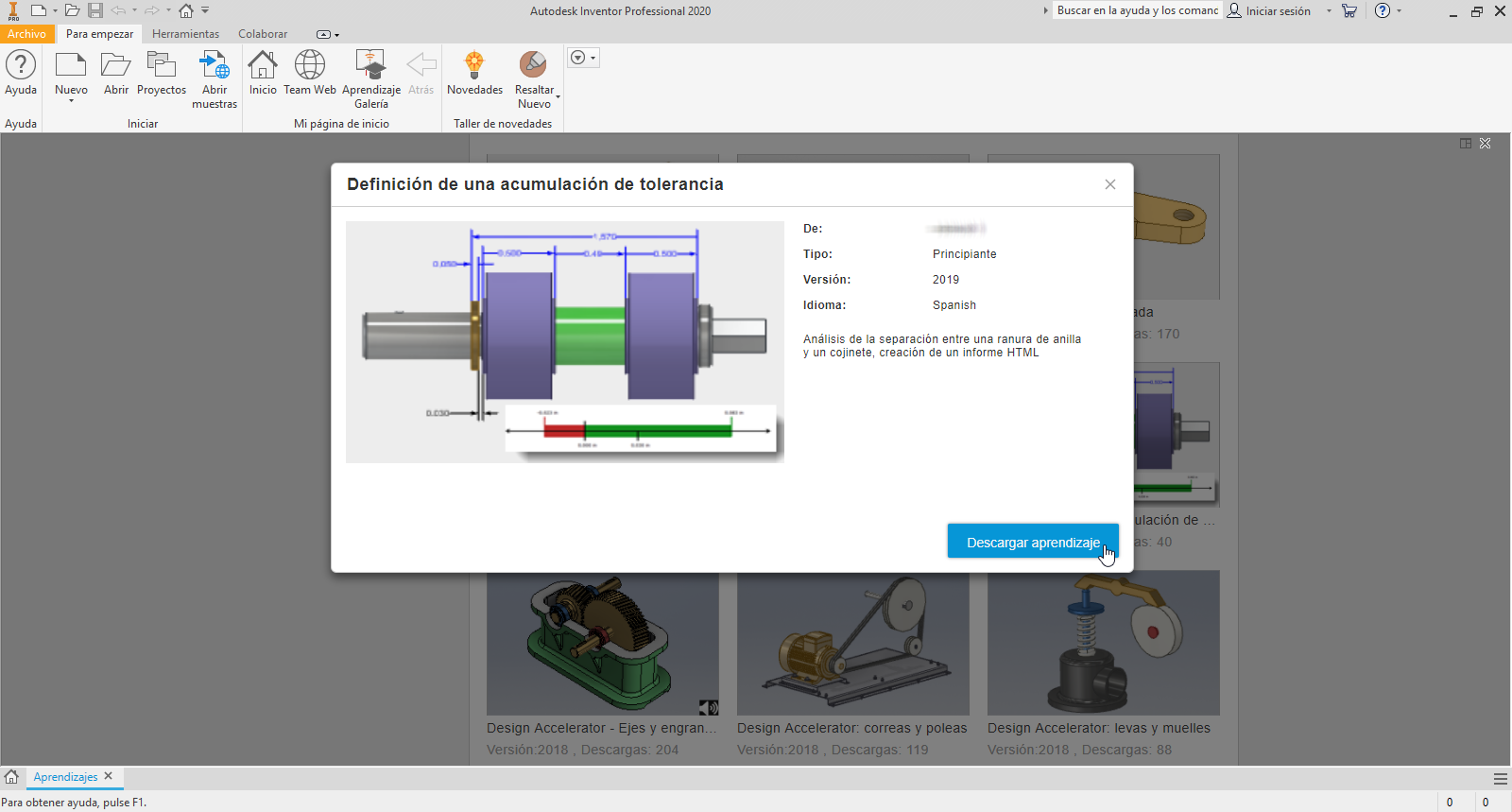
Task: Expand the Resaltar Nuevo dropdown arrow
Action: coord(558,96)
